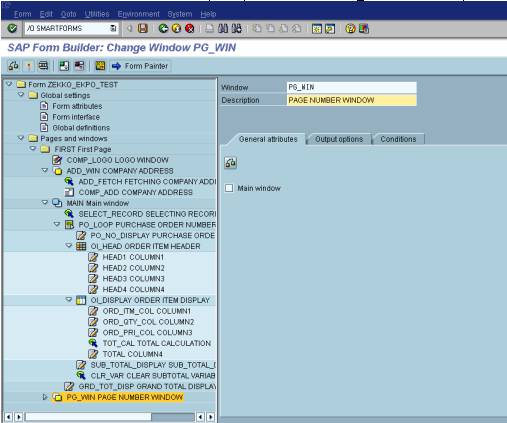This screenshot has height=423, width=507.
Task: Click the yellow Help question mark icon
Action: (350, 29)
